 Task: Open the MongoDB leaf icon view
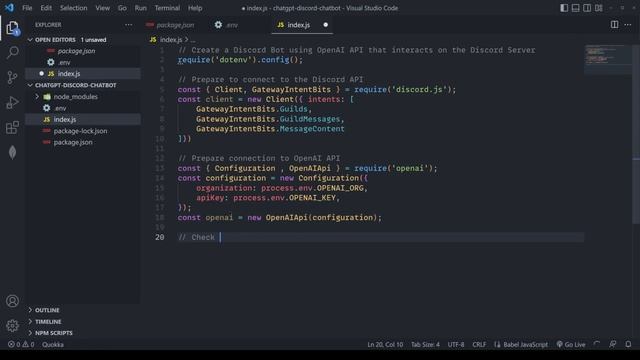[13, 152]
